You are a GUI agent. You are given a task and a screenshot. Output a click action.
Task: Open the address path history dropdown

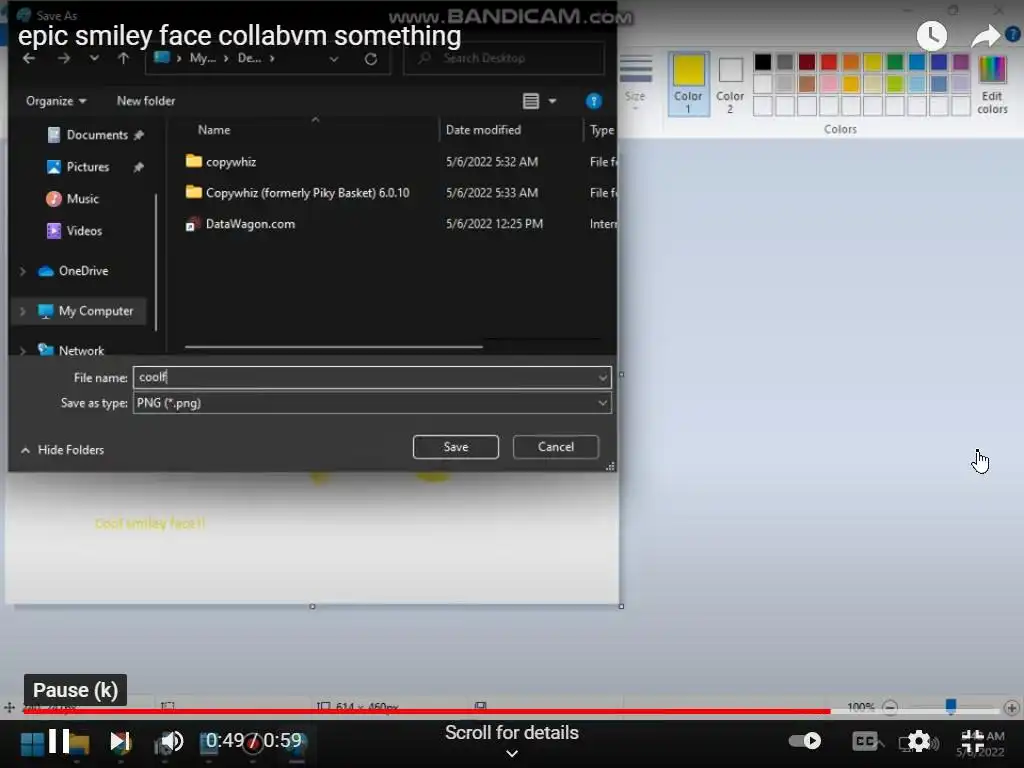pos(334,59)
